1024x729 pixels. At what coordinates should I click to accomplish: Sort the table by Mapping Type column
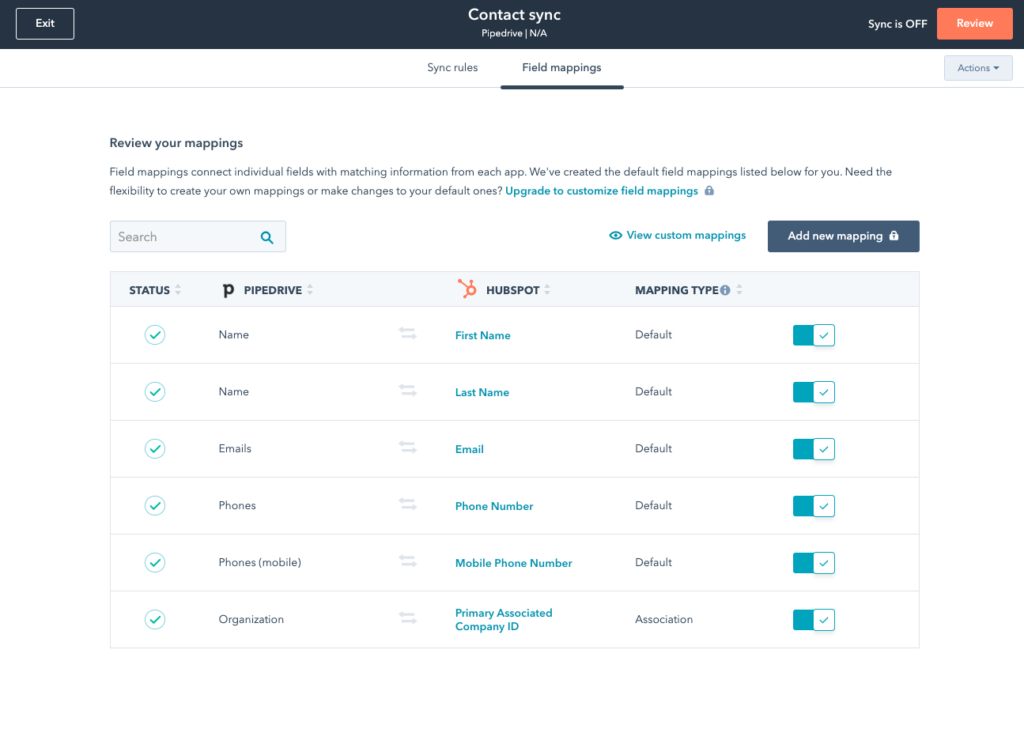(739, 290)
